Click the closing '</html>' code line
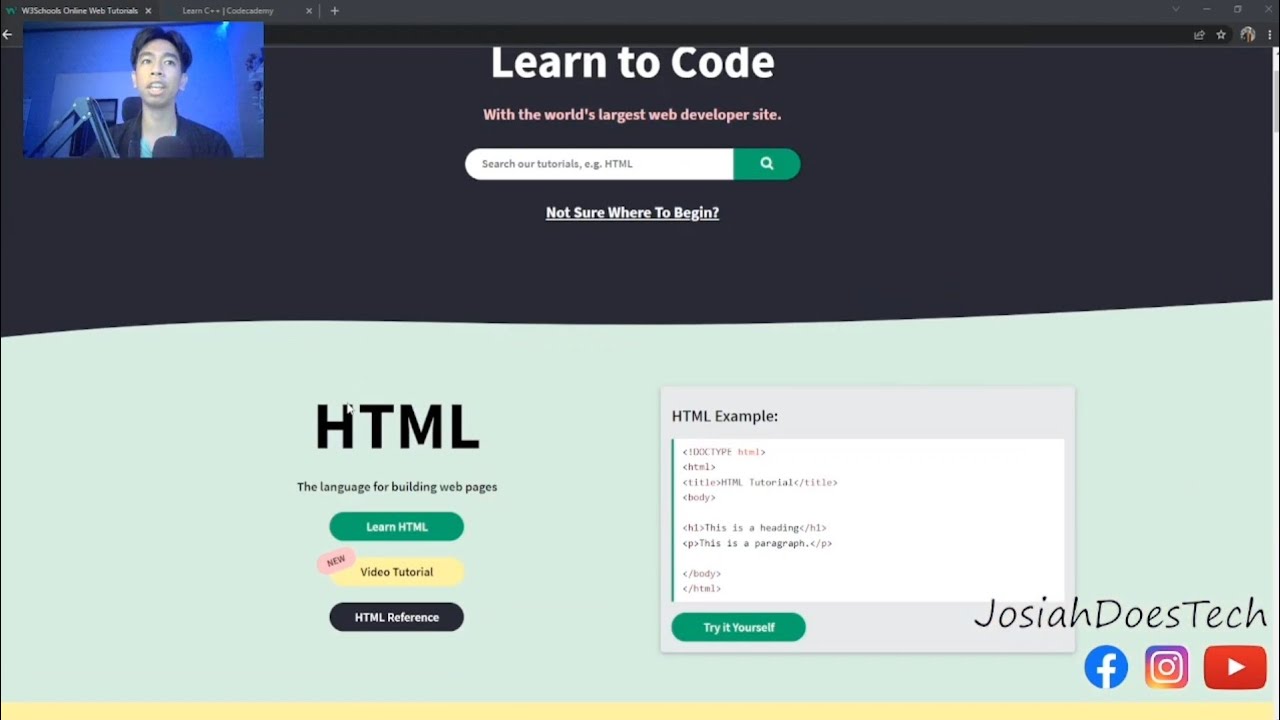 point(702,588)
